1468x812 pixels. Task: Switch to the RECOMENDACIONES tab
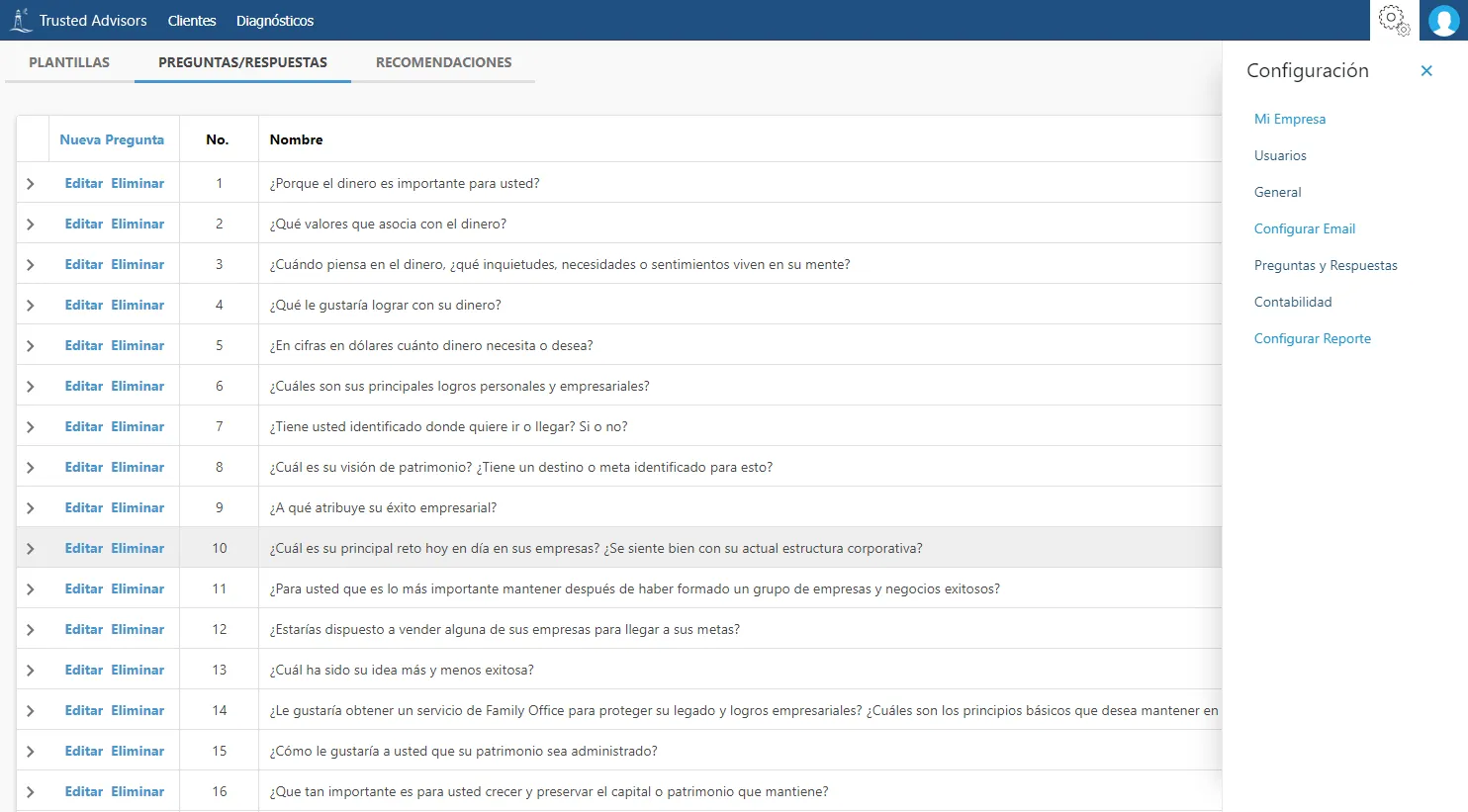pos(443,61)
